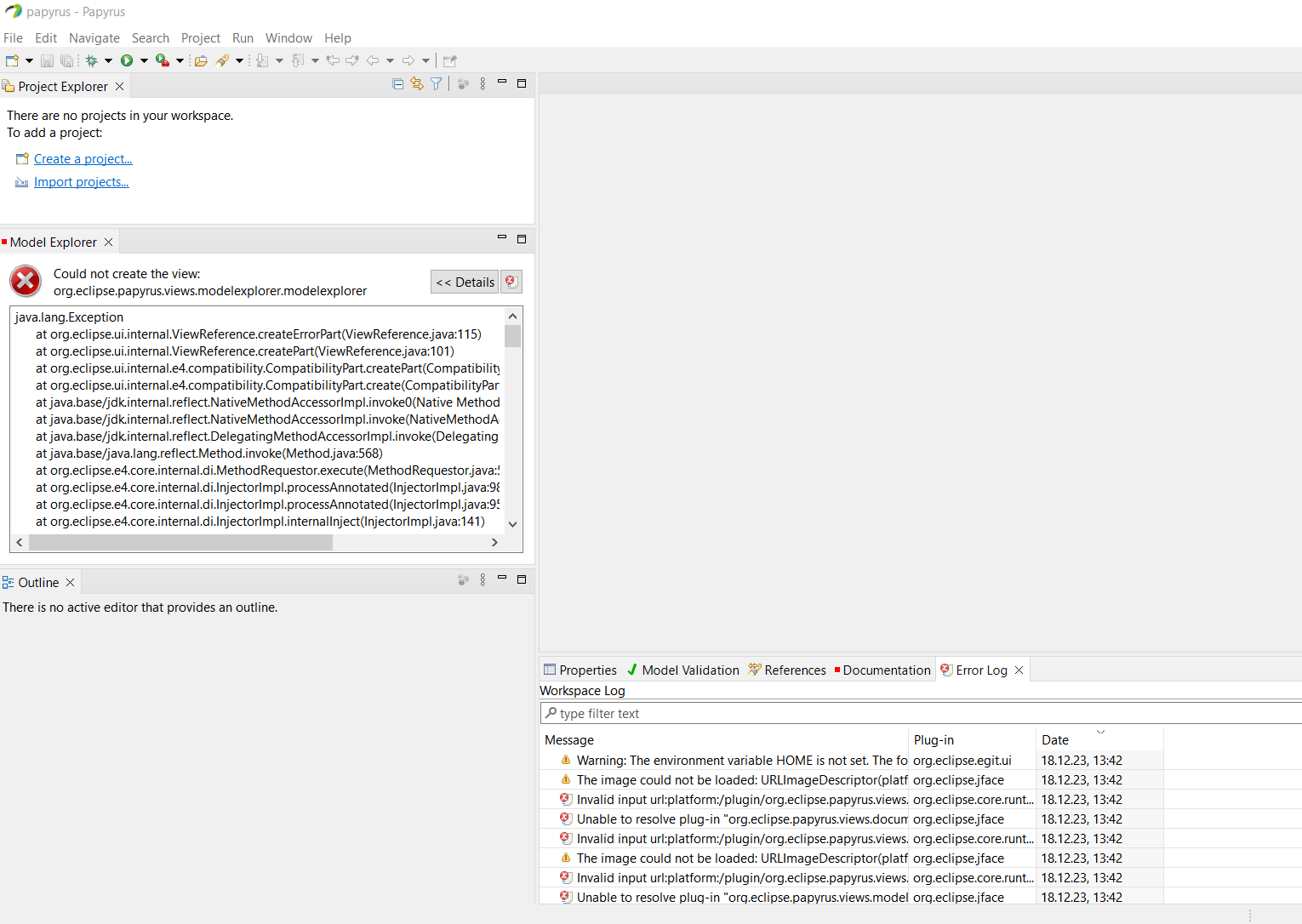Open the Window menu

[x=288, y=38]
